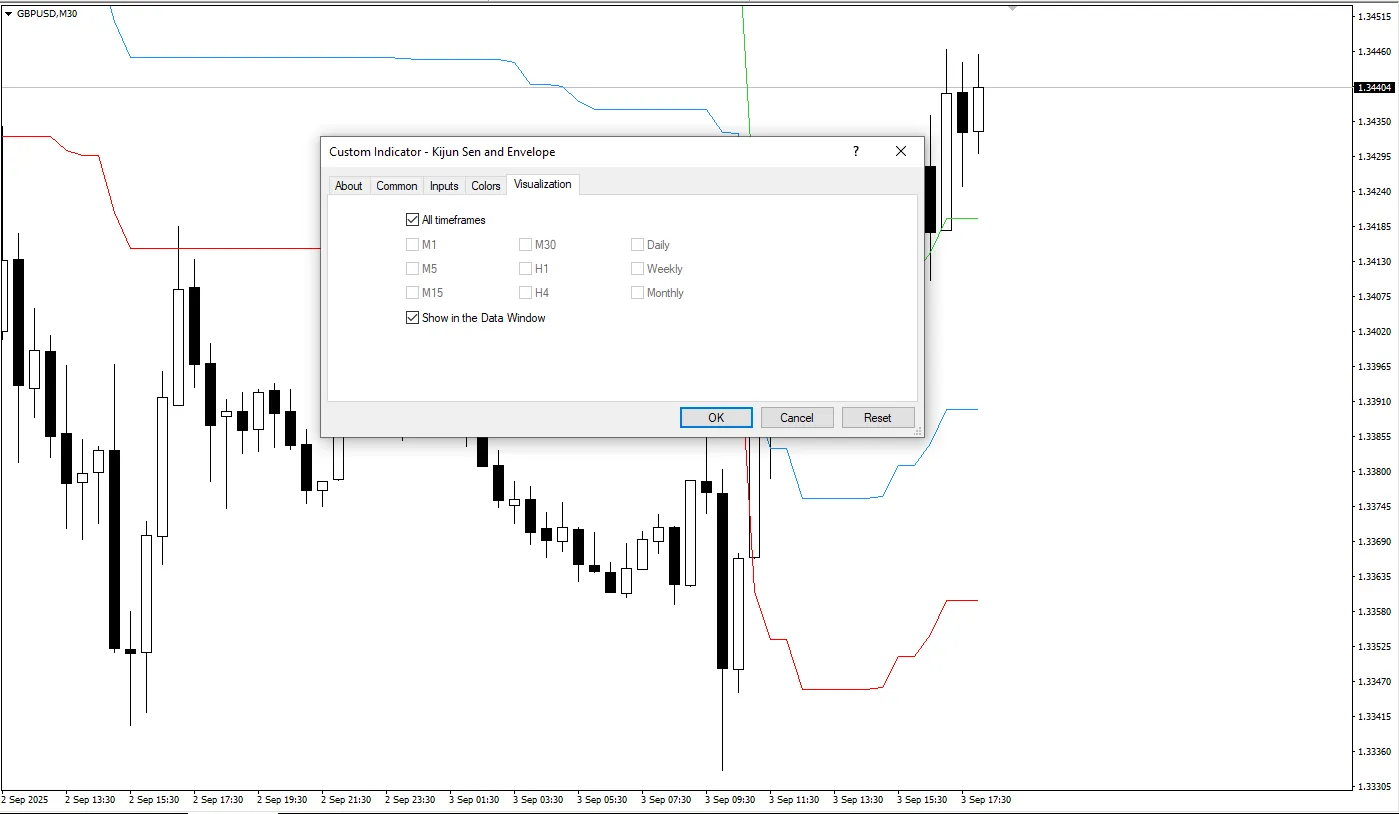Check the H1 timeframe box
The image size is (1399, 814).
coord(526,269)
